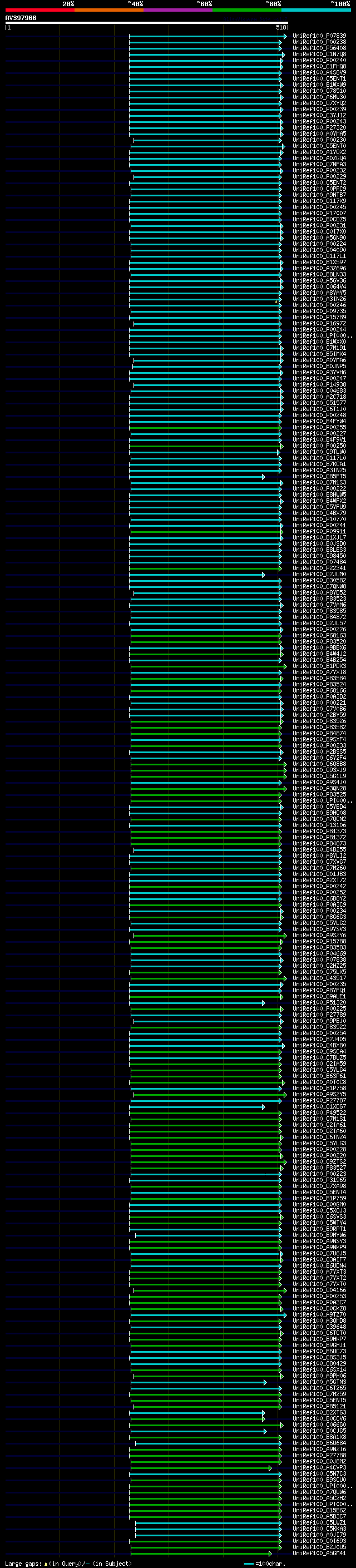Open hit UniRef100_P00240
Screen dimensions: 356x1568
tap(319, 60)
